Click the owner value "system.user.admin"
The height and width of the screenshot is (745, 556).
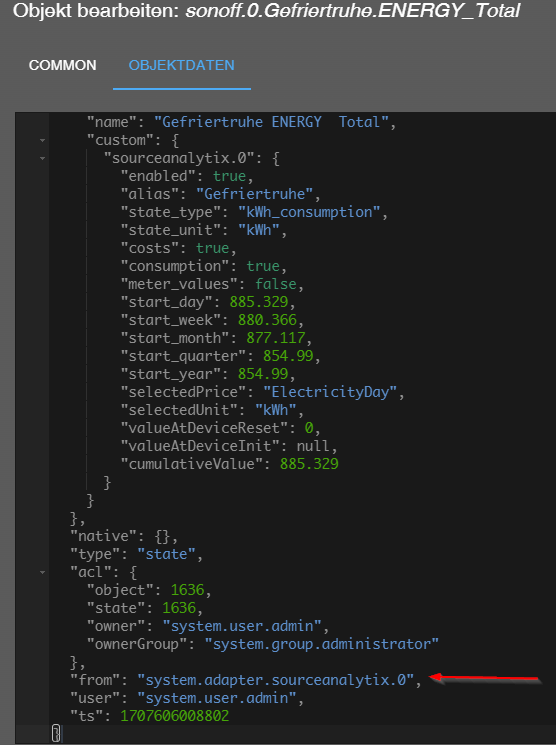[x=242, y=627]
